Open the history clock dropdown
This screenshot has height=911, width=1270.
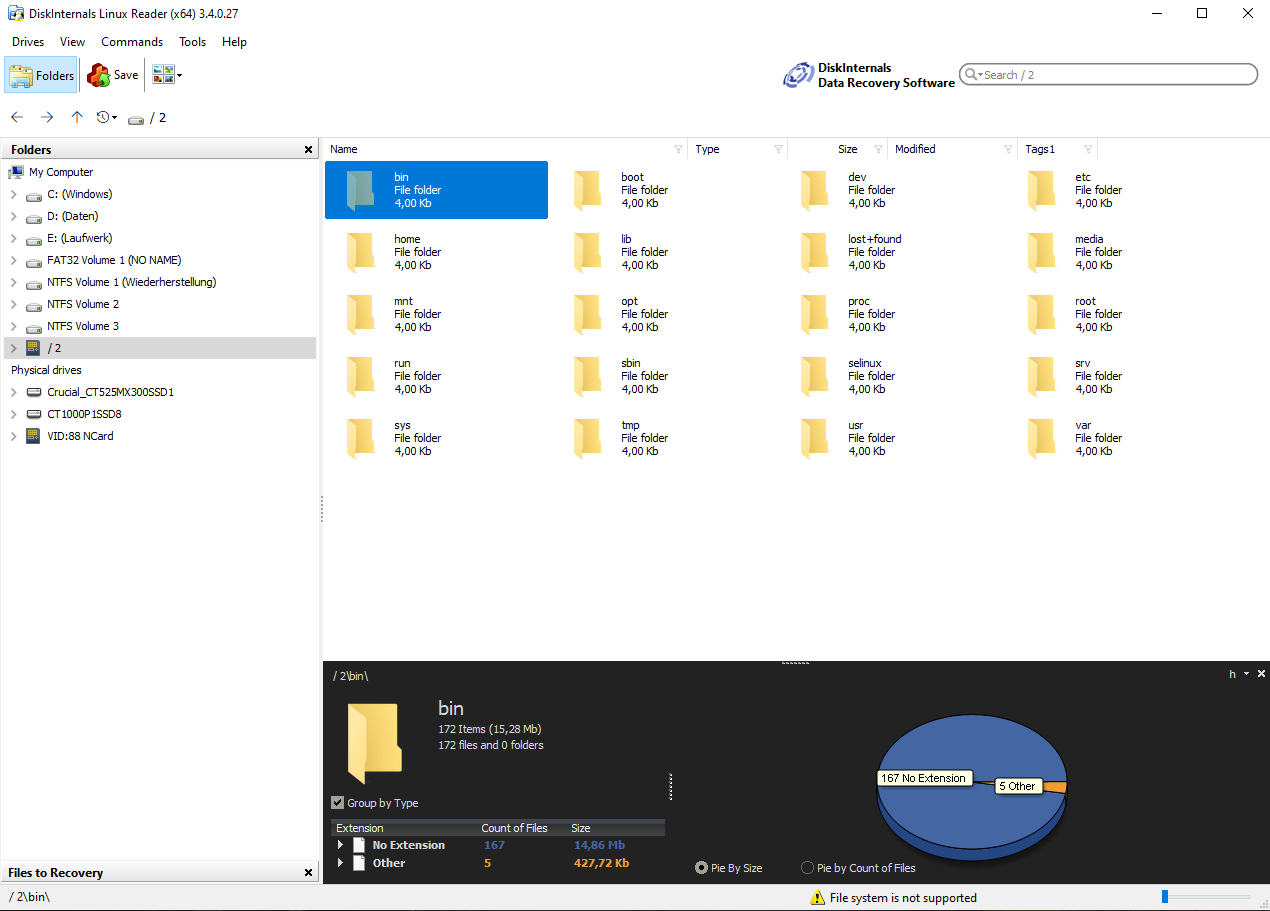pyautogui.click(x=106, y=117)
